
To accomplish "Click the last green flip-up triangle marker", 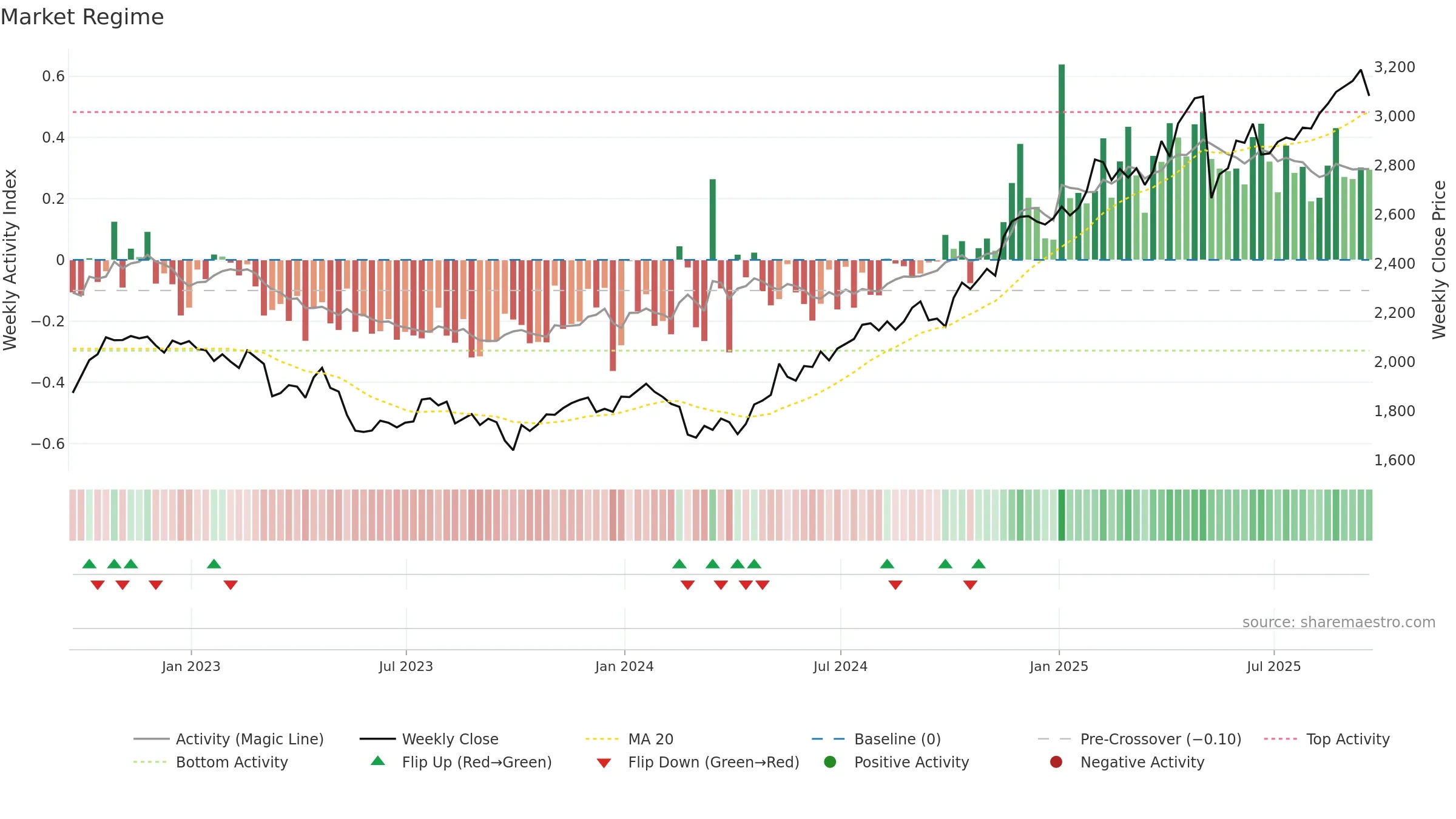I will (x=979, y=564).
